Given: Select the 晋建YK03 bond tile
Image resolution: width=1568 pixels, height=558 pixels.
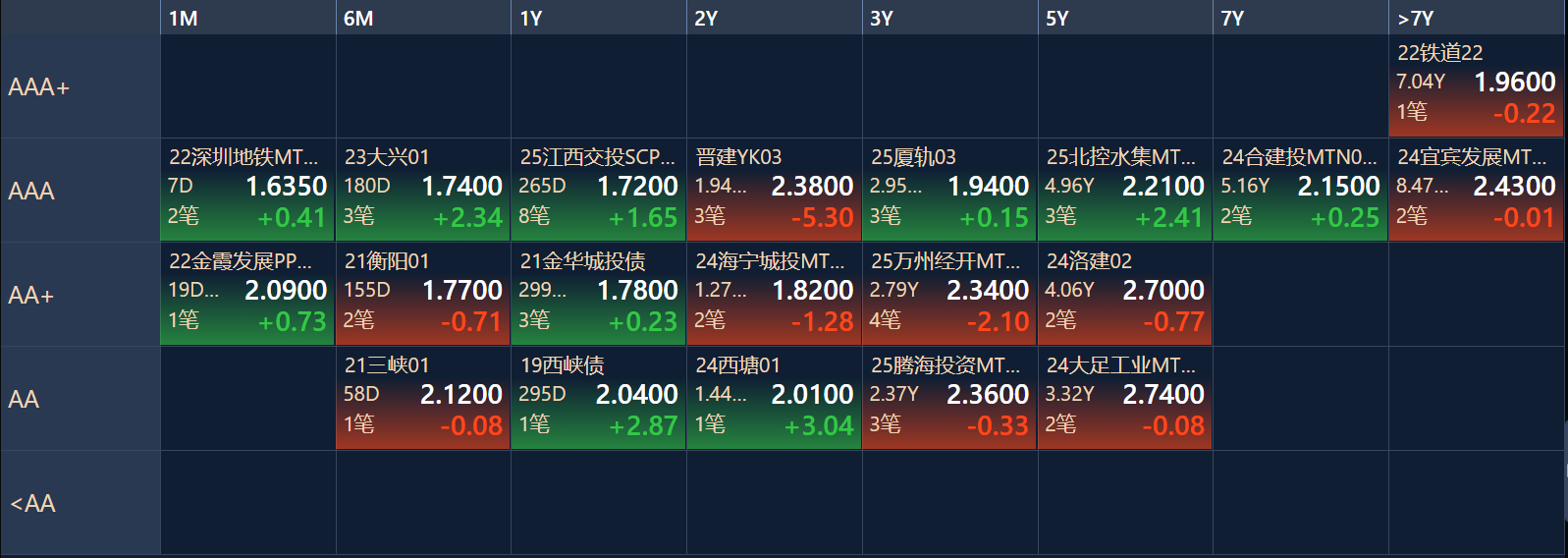Looking at the screenshot, I should pos(774,191).
